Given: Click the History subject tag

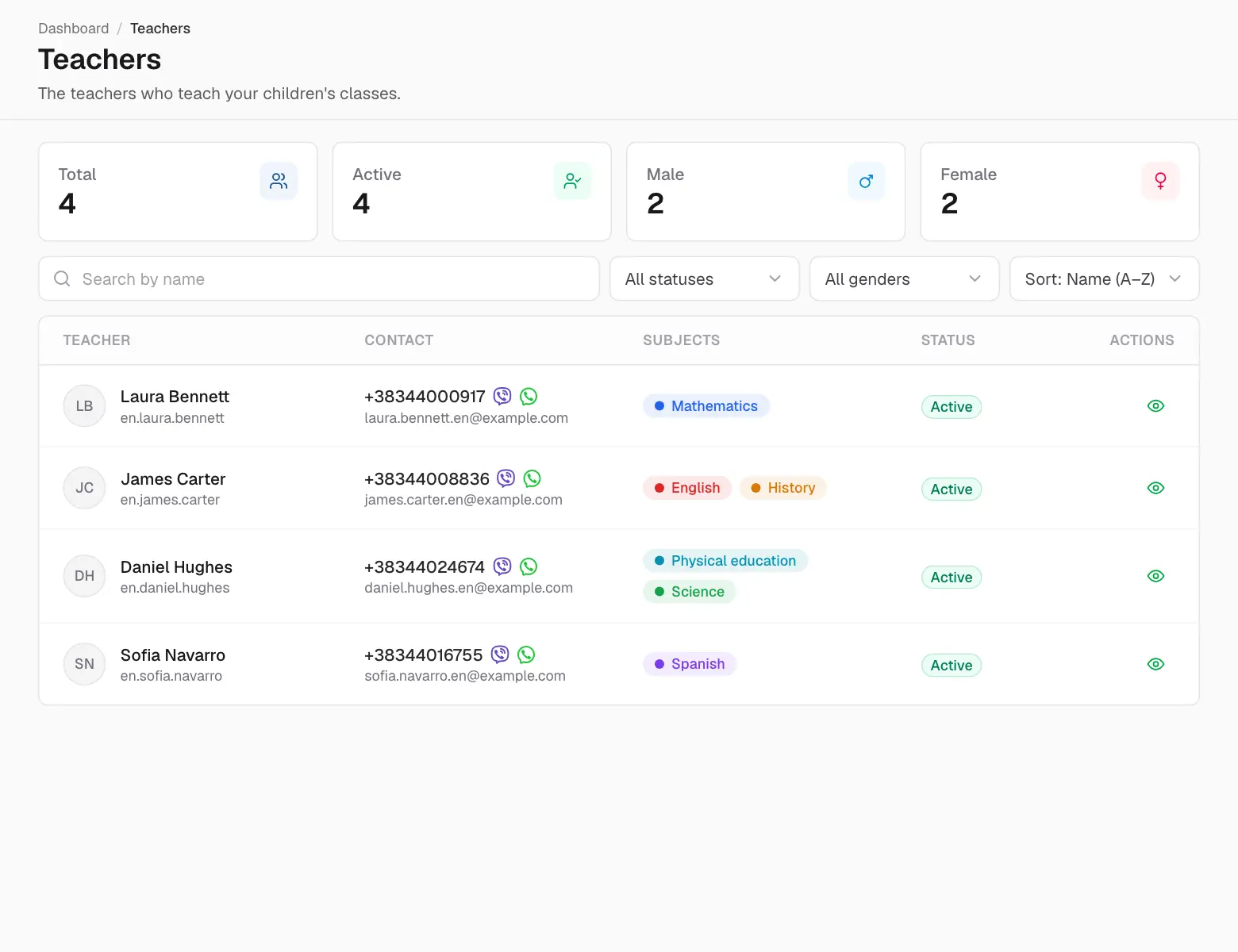Looking at the screenshot, I should (x=783, y=488).
